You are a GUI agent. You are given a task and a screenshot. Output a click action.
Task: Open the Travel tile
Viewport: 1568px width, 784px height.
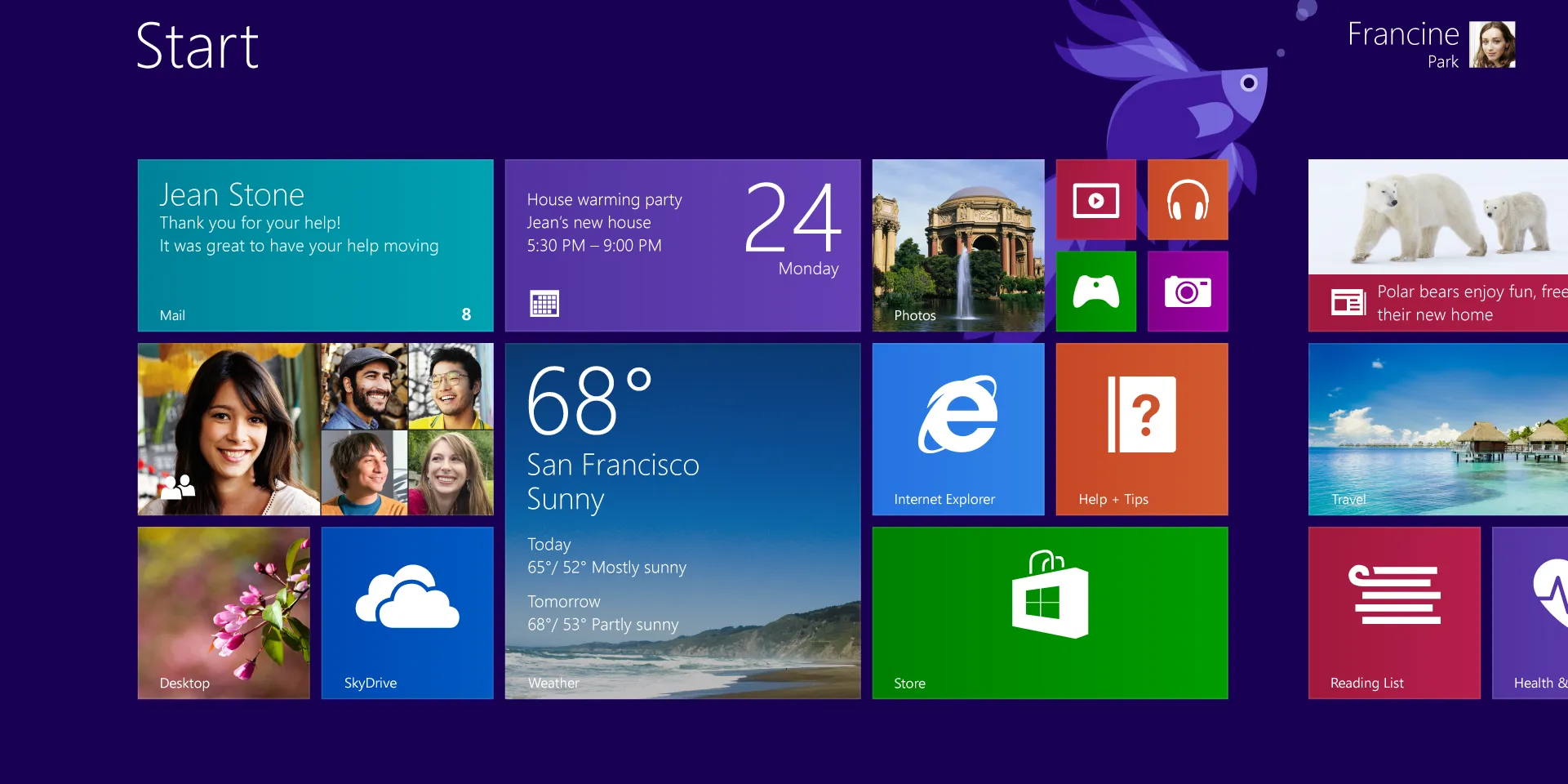pyautogui.click(x=1438, y=429)
